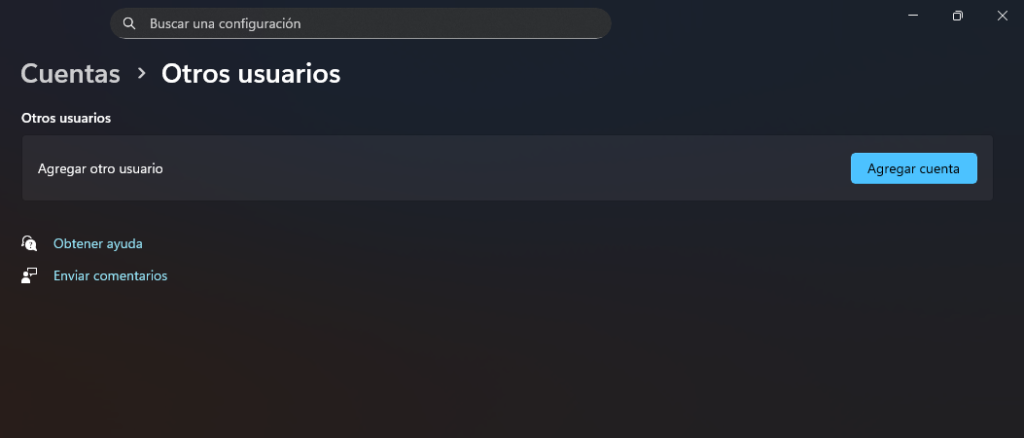Go back to Cuentas breadcrumb

click(70, 74)
